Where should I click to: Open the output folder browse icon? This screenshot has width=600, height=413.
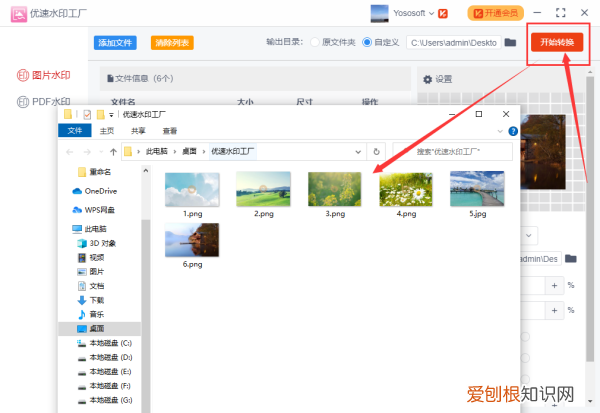[510, 42]
